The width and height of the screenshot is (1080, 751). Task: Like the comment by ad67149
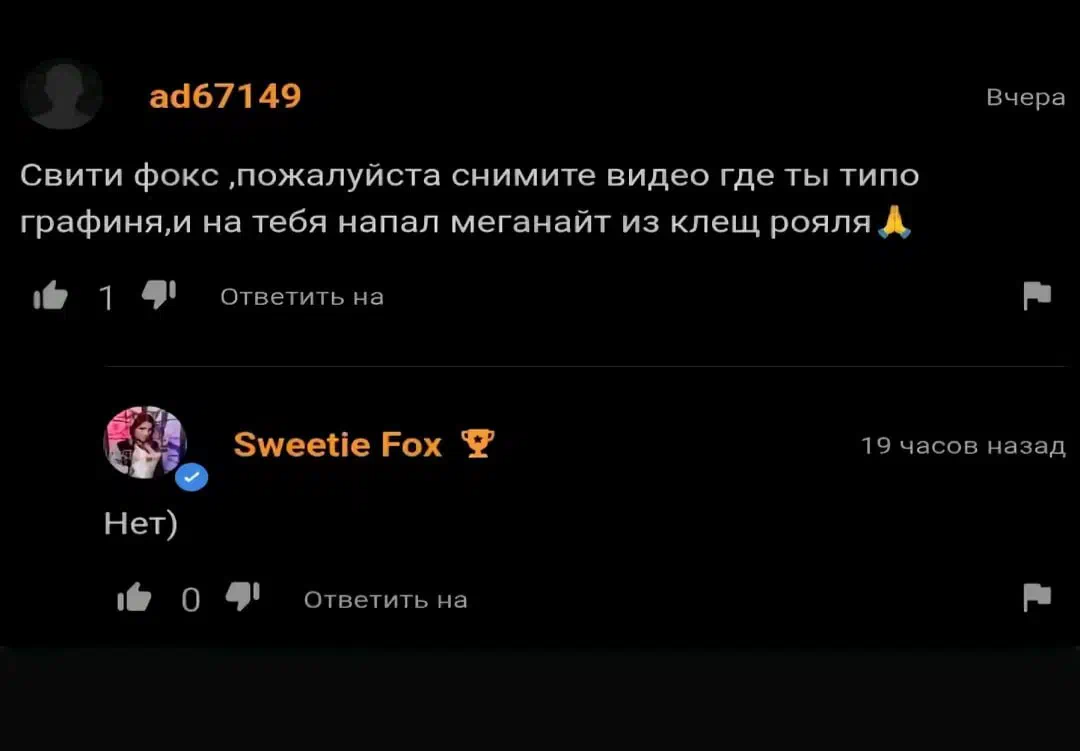[x=51, y=296]
